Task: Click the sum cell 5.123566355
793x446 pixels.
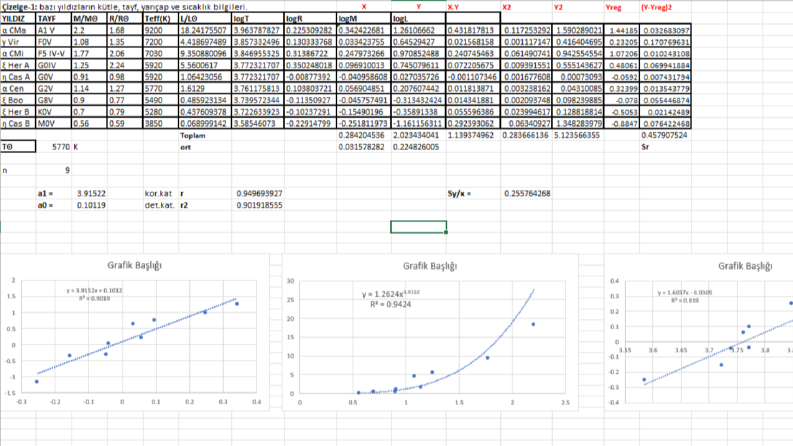Action: pyautogui.click(x=578, y=136)
